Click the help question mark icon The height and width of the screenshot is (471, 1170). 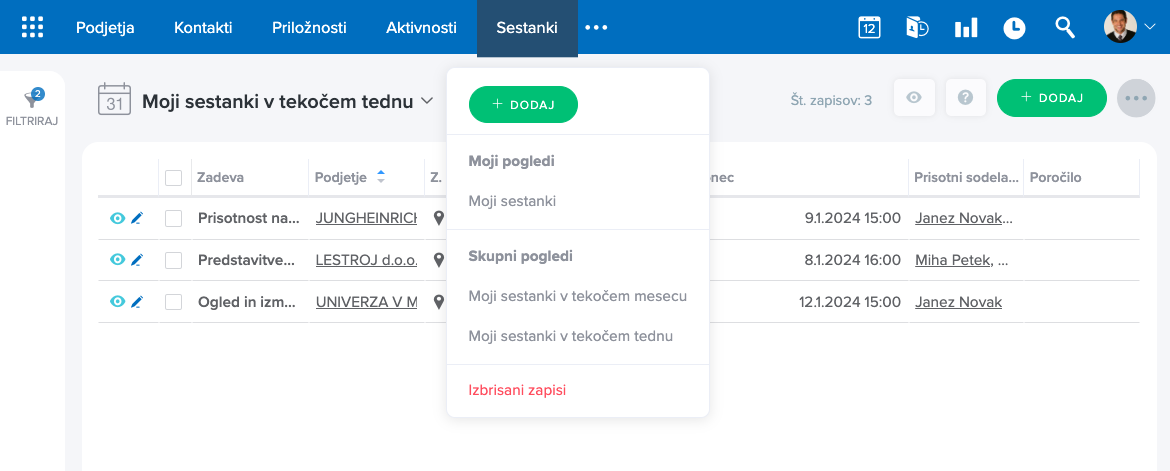965,98
